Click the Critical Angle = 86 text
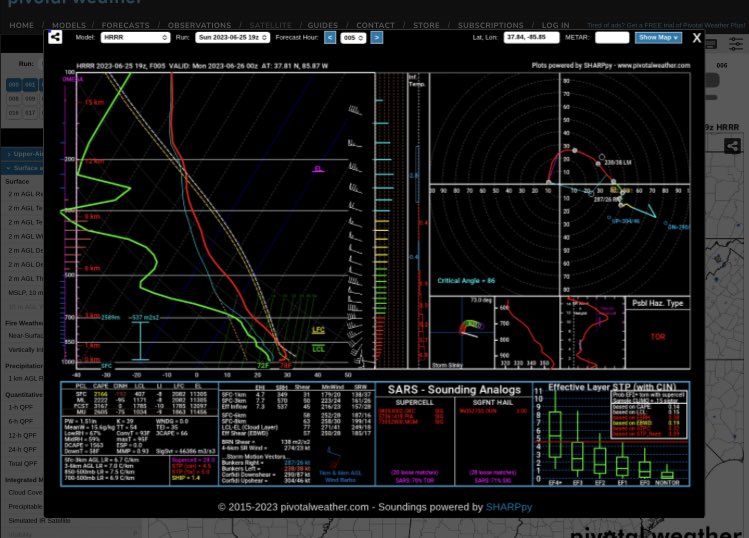 click(466, 280)
